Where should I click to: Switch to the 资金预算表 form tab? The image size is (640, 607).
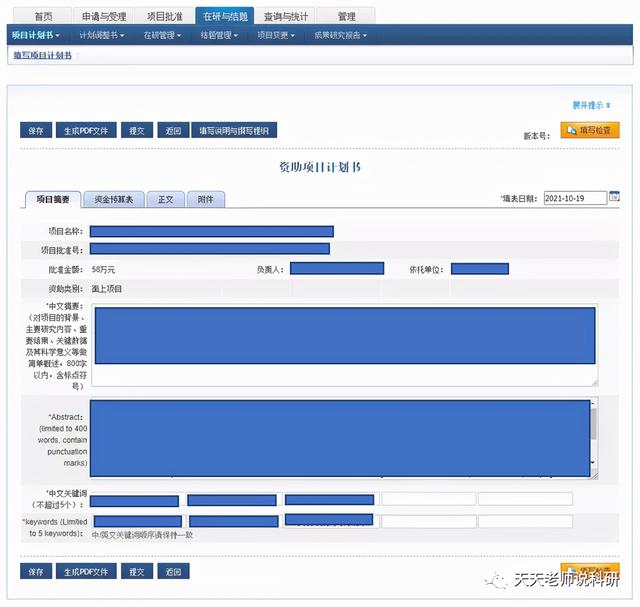[x=114, y=199]
